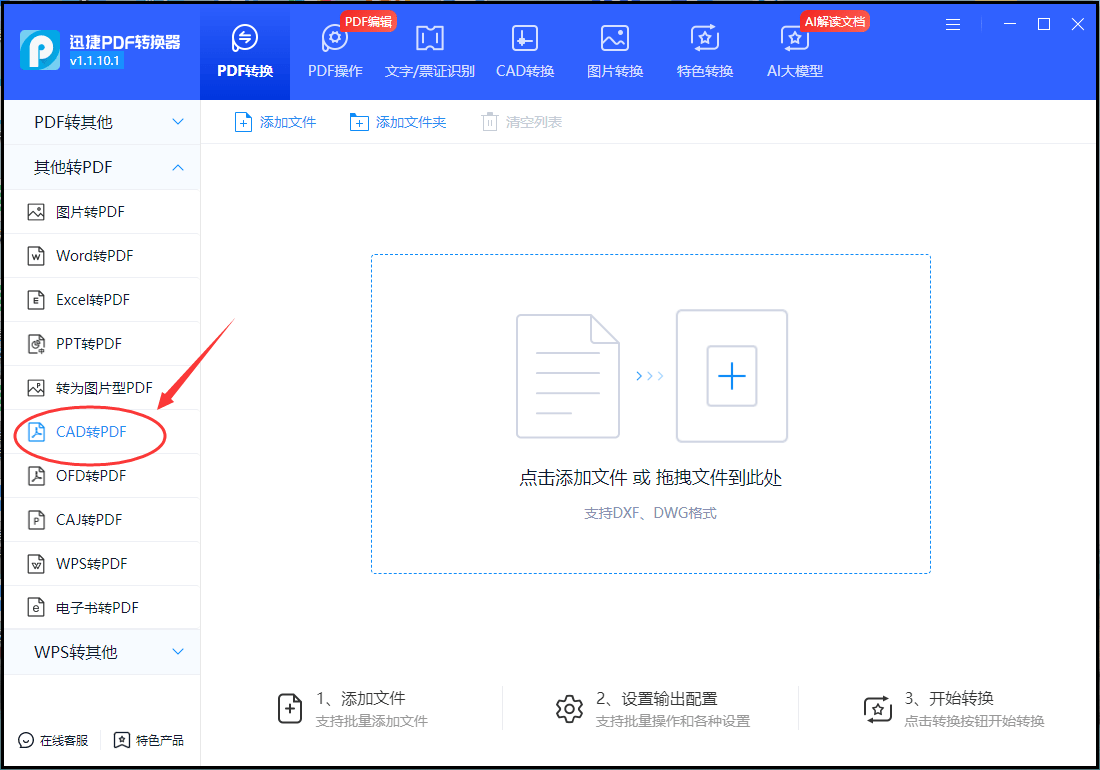The height and width of the screenshot is (770, 1100).
Task: Click the document illustration in drop zone
Action: 568,376
